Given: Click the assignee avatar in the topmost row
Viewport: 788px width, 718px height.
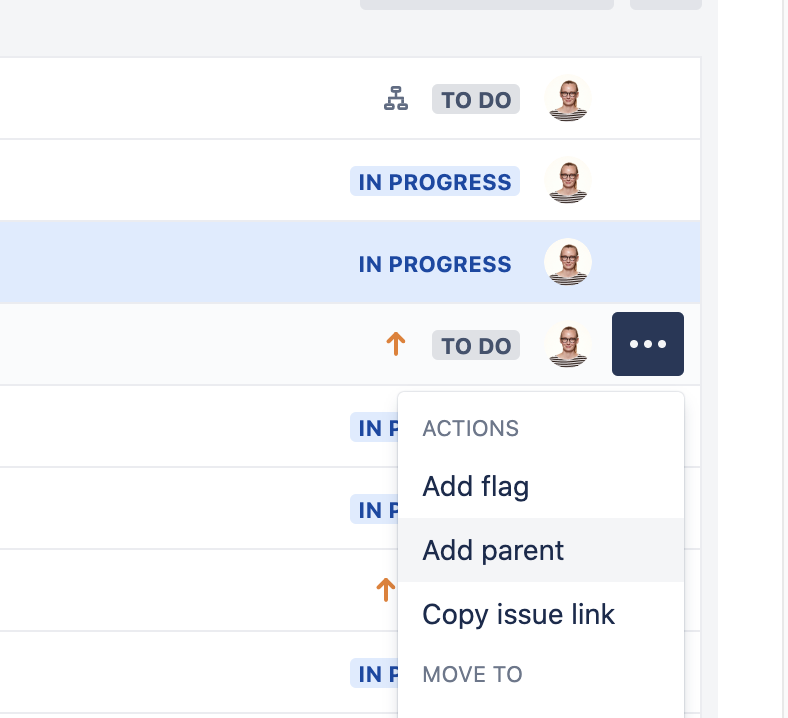Looking at the screenshot, I should 567,99.
